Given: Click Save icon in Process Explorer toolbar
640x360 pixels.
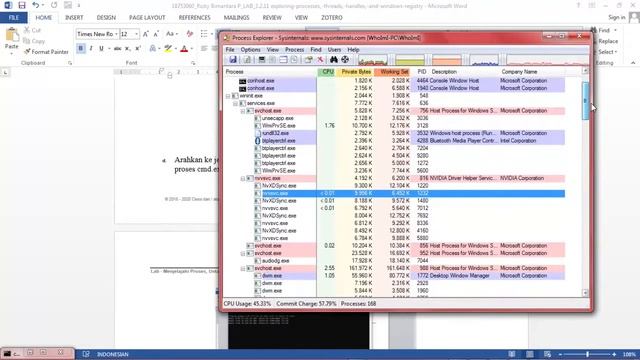Looking at the screenshot, I should click(x=233, y=60).
